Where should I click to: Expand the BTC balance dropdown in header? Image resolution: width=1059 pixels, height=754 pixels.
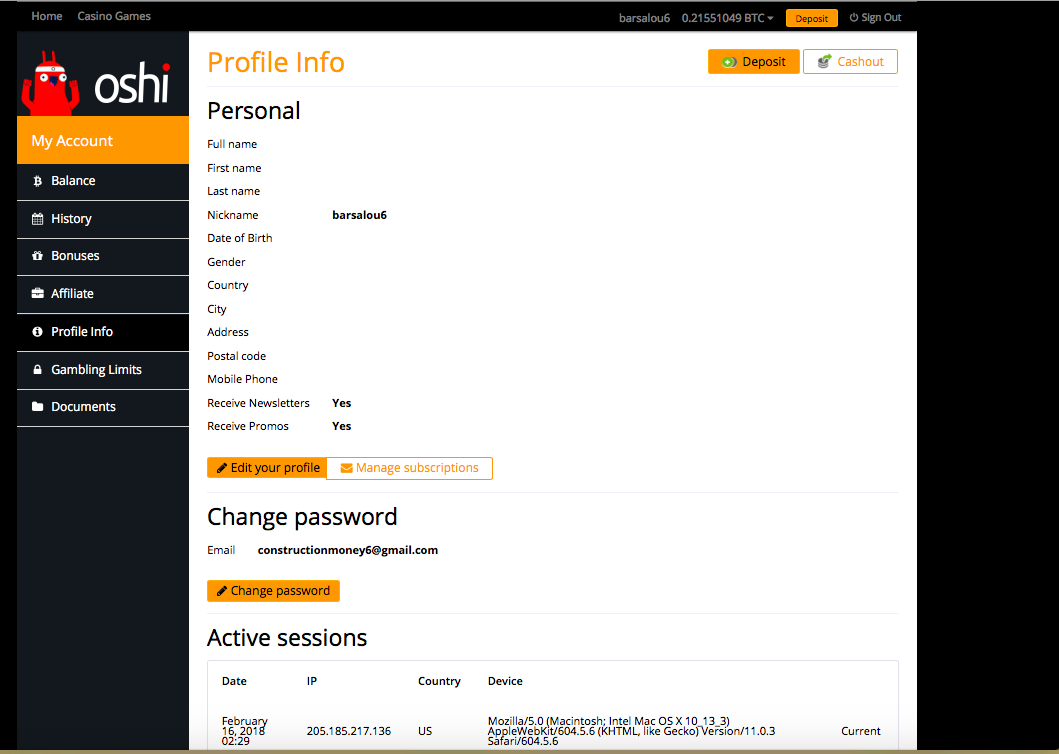(x=727, y=18)
